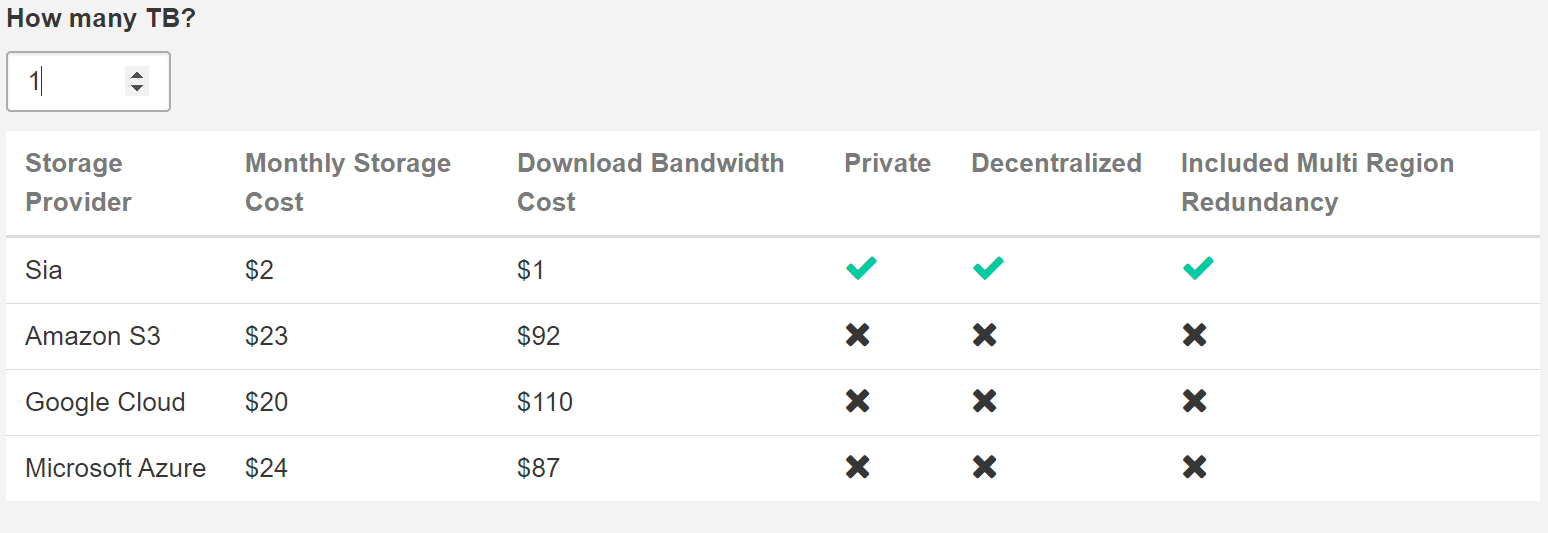1548x533 pixels.
Task: Click the Sia Decentralized green checkmark
Action: point(988,268)
